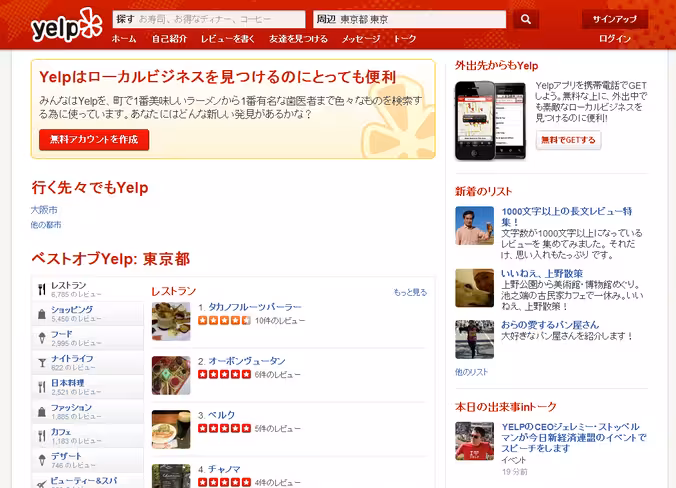Click the 6件のレビュー count text

pyautogui.click(x=278, y=375)
